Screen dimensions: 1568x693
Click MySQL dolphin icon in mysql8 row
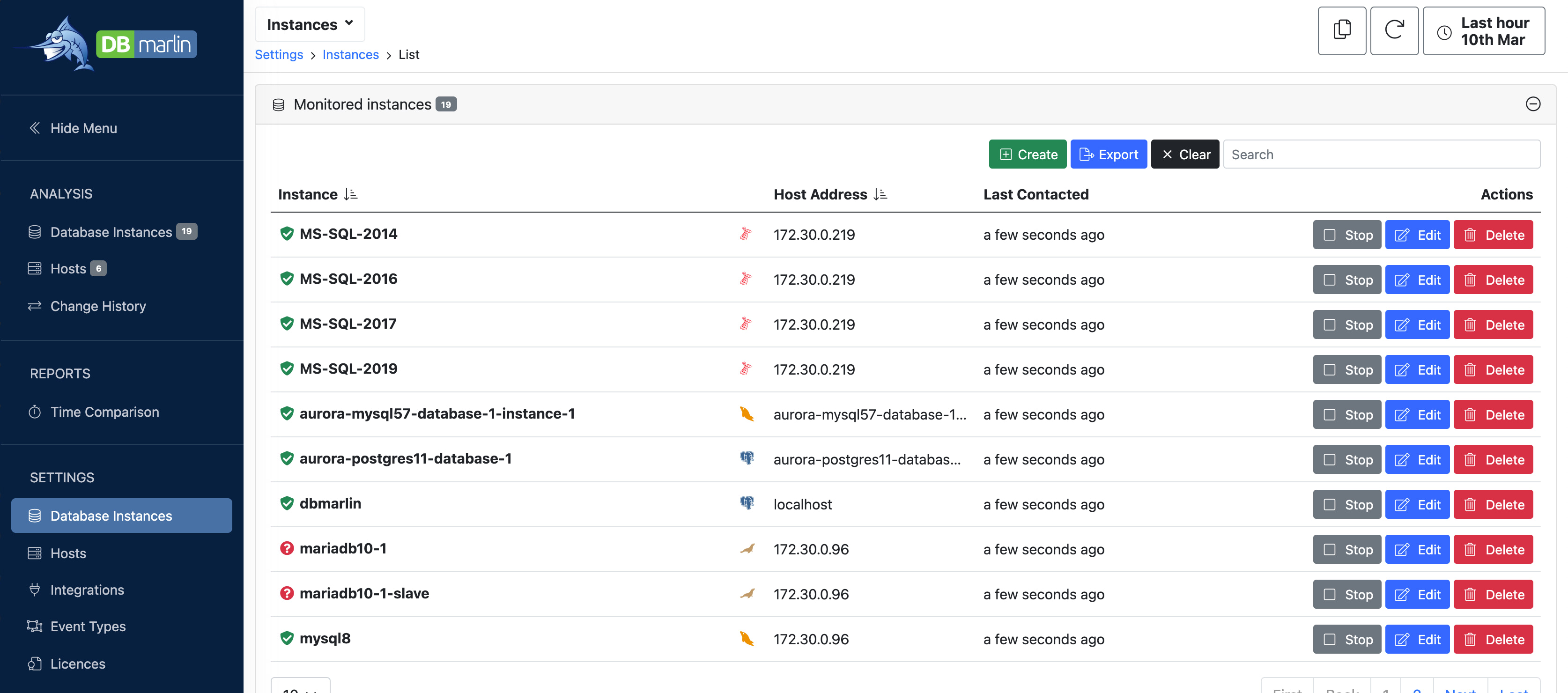(x=746, y=638)
